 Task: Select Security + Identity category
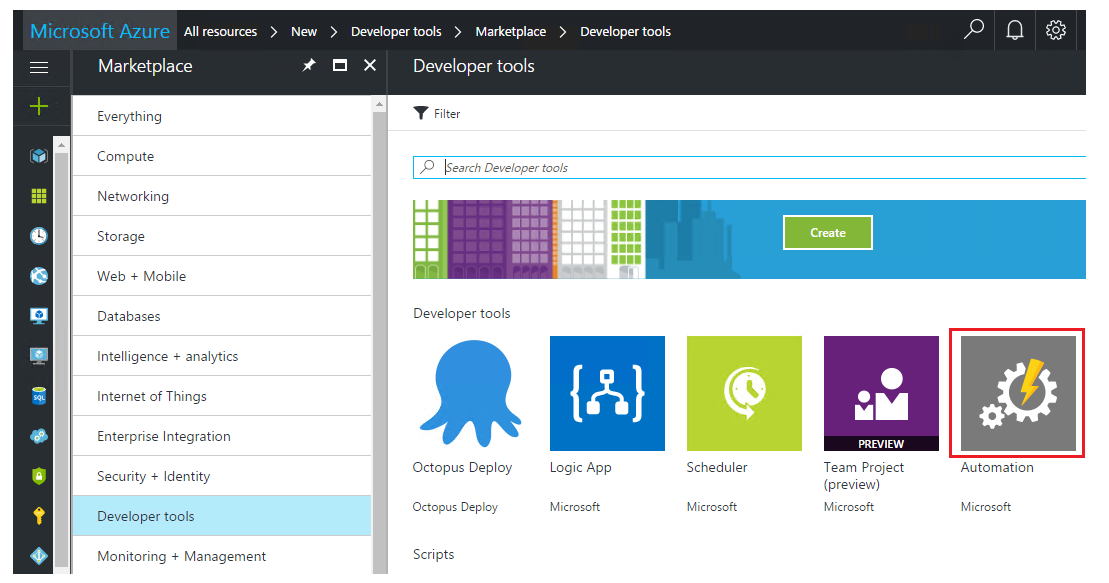point(222,476)
